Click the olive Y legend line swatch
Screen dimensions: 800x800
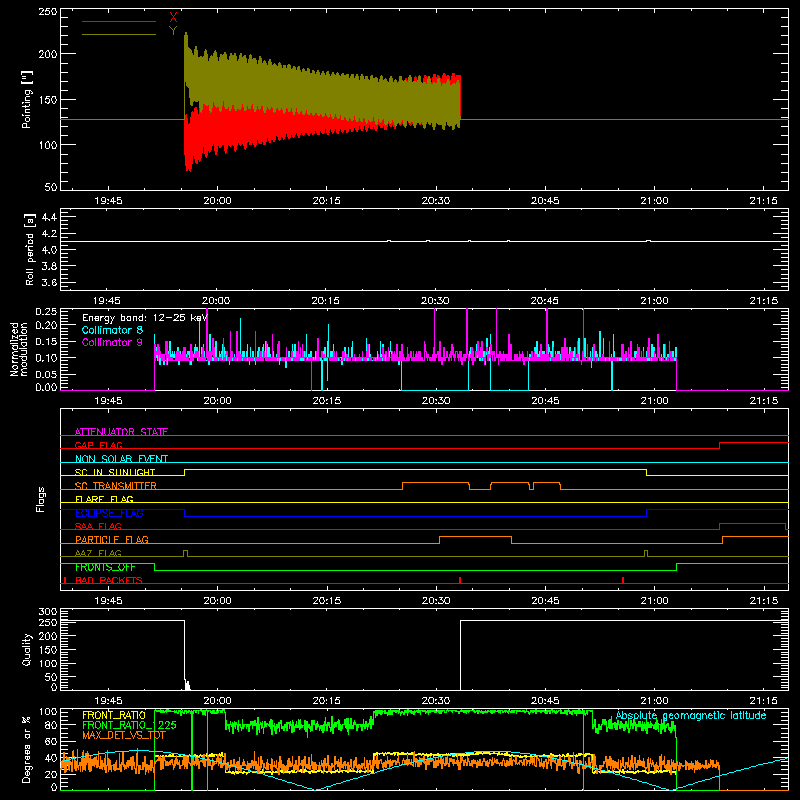coord(119,34)
